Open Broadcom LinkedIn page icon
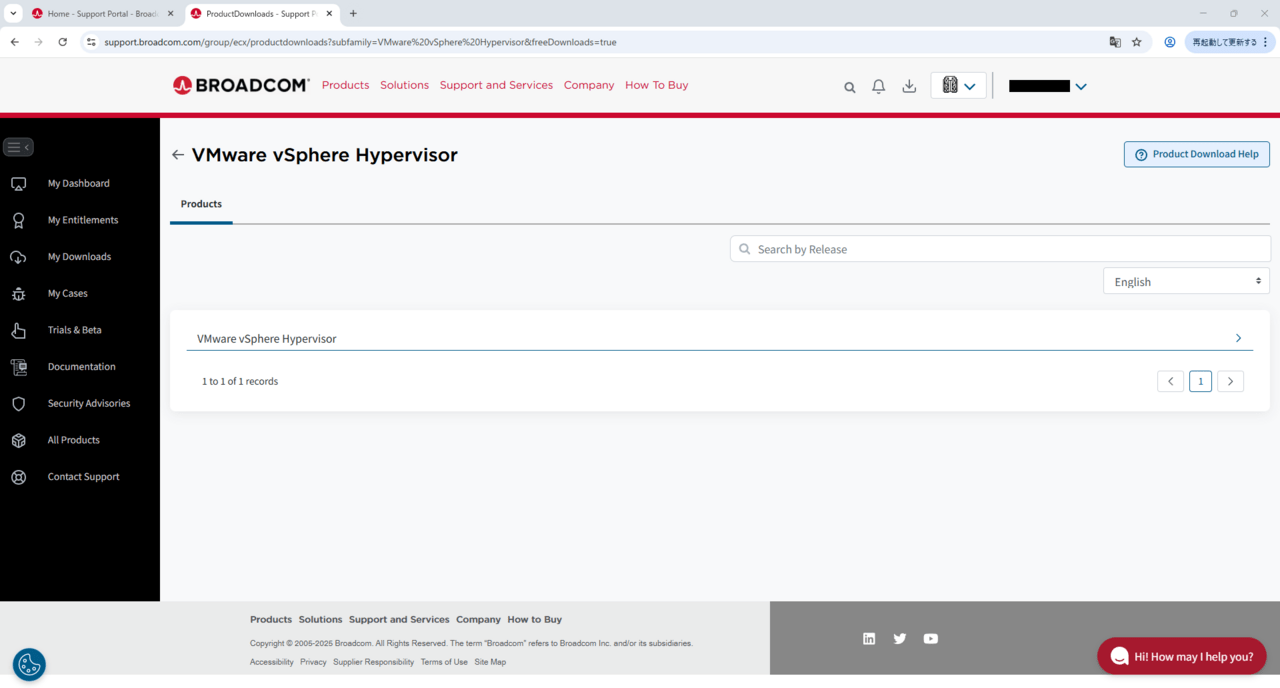The height and width of the screenshot is (688, 1280). point(869,638)
